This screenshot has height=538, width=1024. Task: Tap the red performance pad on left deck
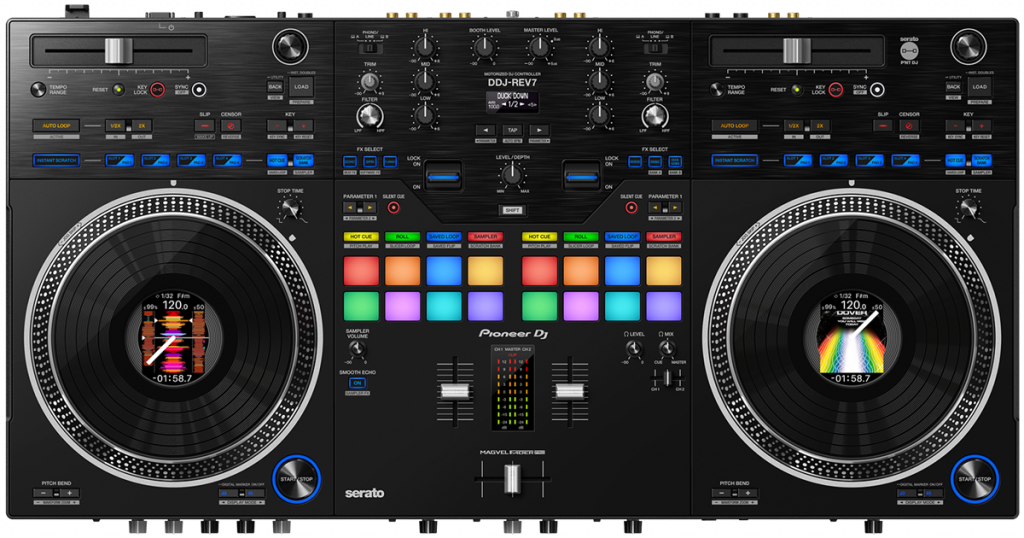click(361, 270)
